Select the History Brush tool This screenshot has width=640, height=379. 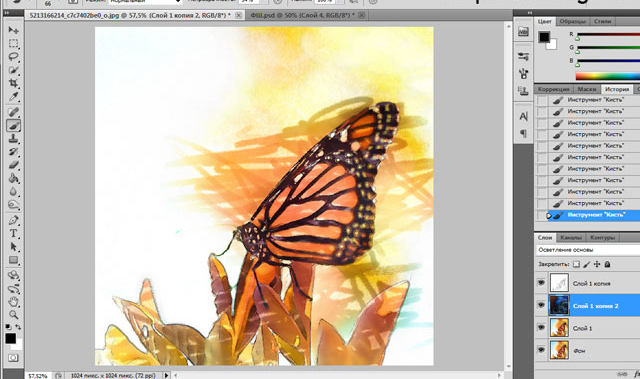(x=13, y=152)
